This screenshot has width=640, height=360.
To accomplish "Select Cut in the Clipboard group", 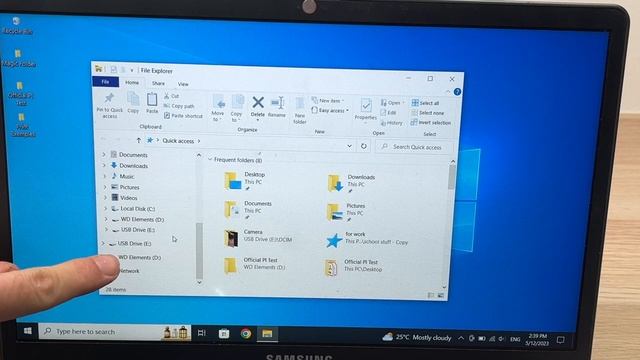I will 171,96.
